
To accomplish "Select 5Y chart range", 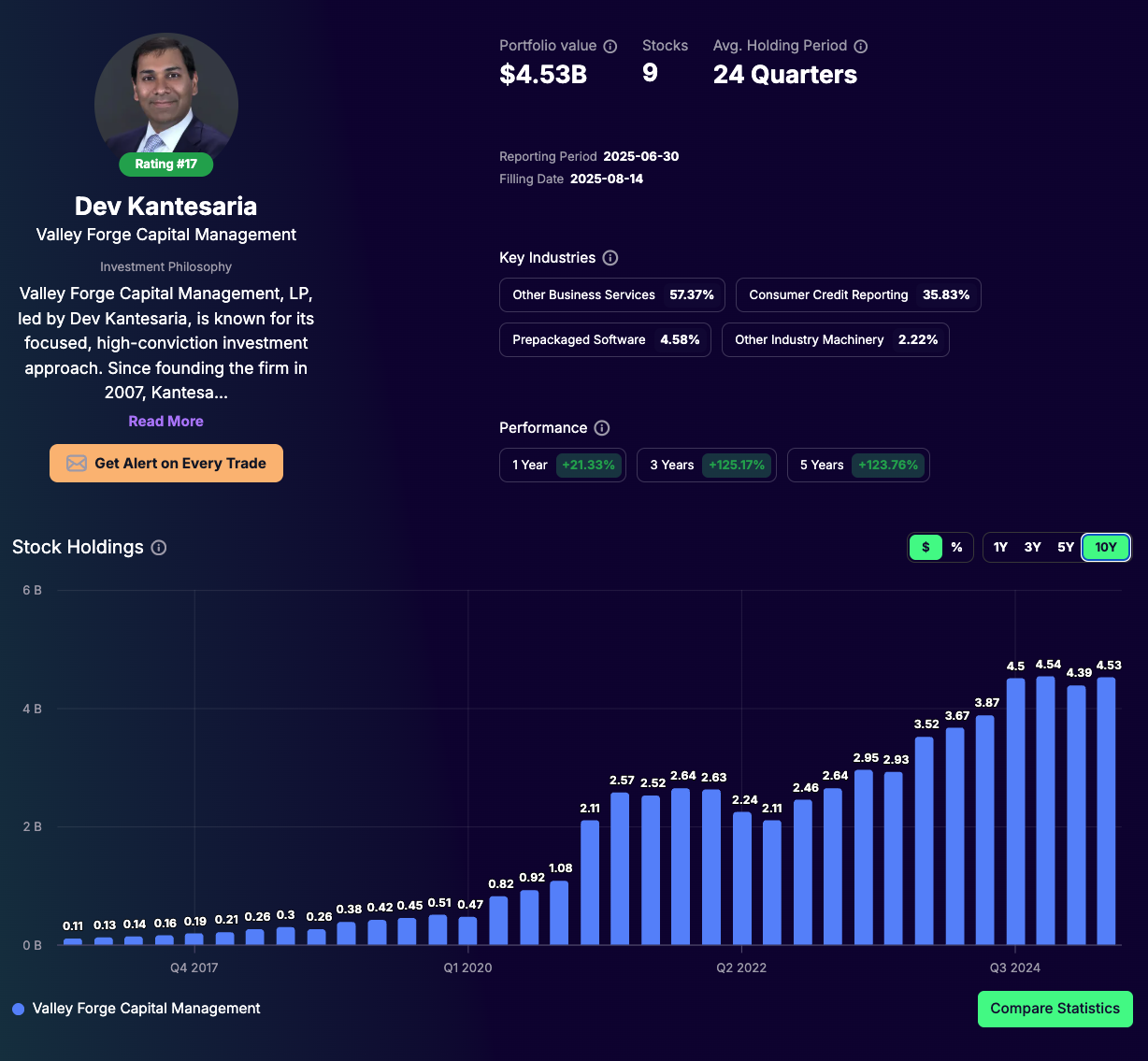I will pos(1066,547).
